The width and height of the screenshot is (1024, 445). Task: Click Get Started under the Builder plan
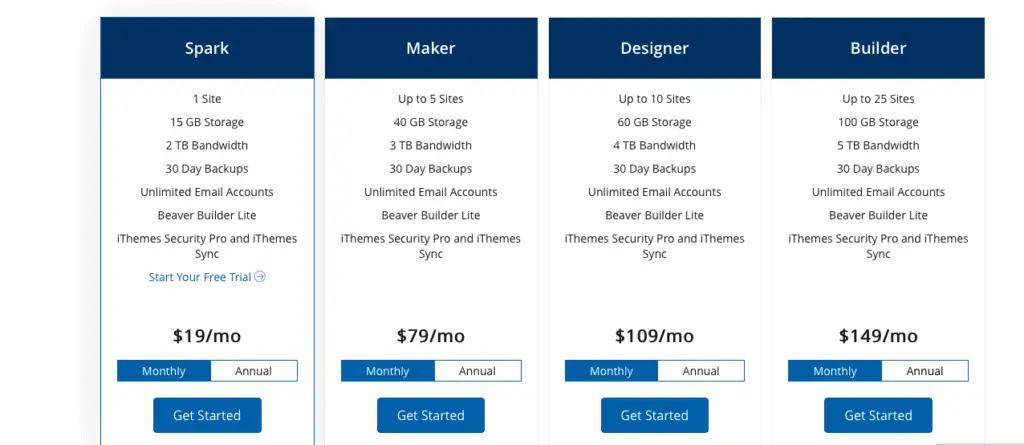pyautogui.click(x=878, y=416)
